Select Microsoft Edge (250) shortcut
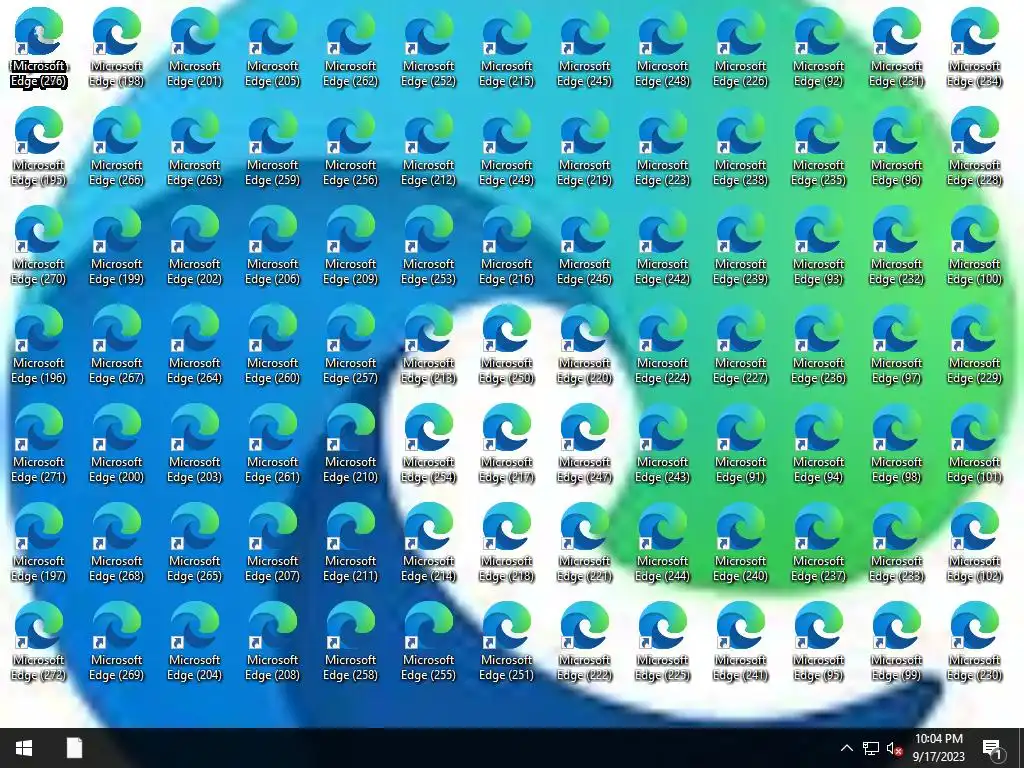Image resolution: width=1024 pixels, height=768 pixels. pyautogui.click(x=506, y=344)
